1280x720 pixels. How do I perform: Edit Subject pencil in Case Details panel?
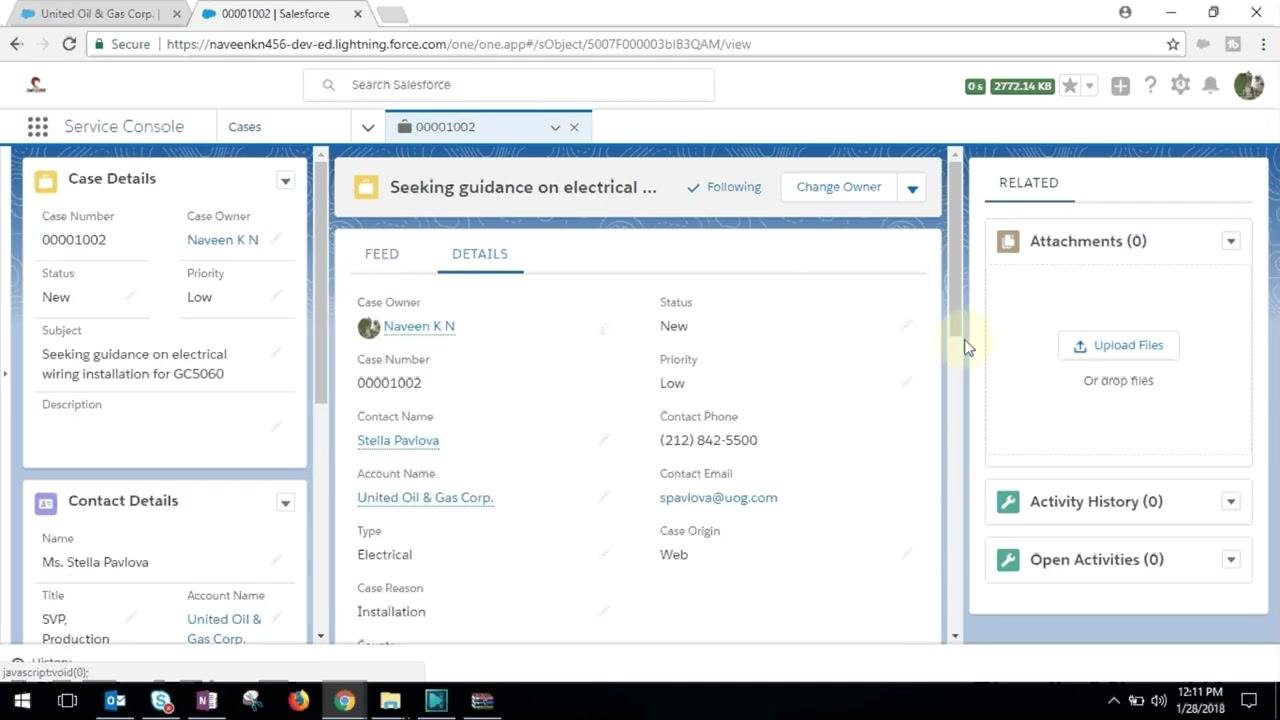pyautogui.click(x=276, y=353)
